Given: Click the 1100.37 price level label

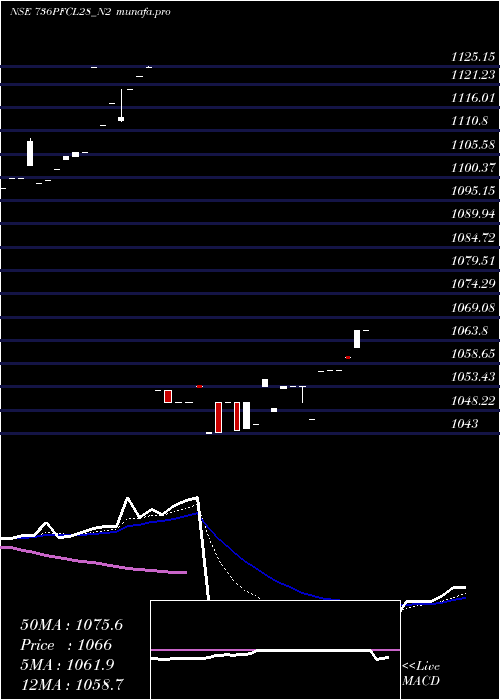Looking at the screenshot, I should pos(473,168).
